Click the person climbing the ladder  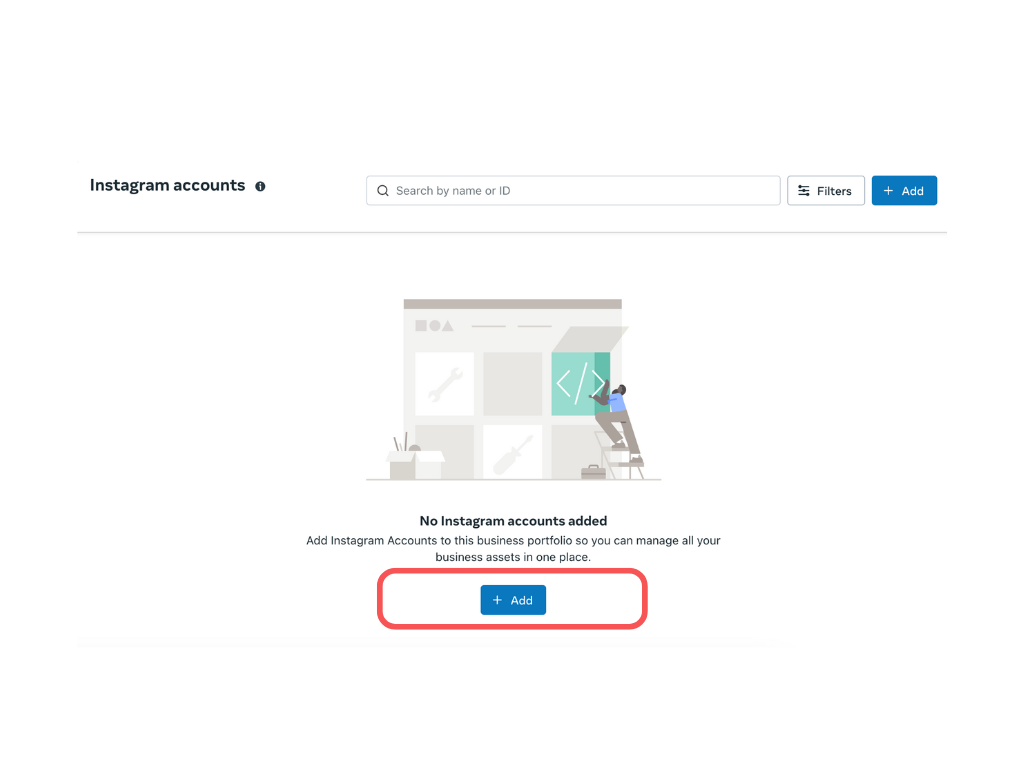[x=616, y=423]
